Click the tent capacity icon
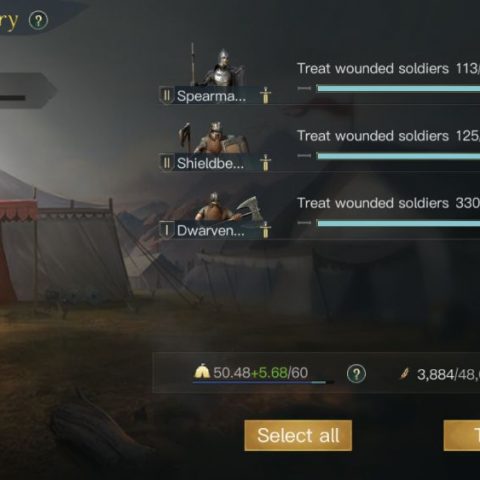480x480 pixels. [x=202, y=372]
